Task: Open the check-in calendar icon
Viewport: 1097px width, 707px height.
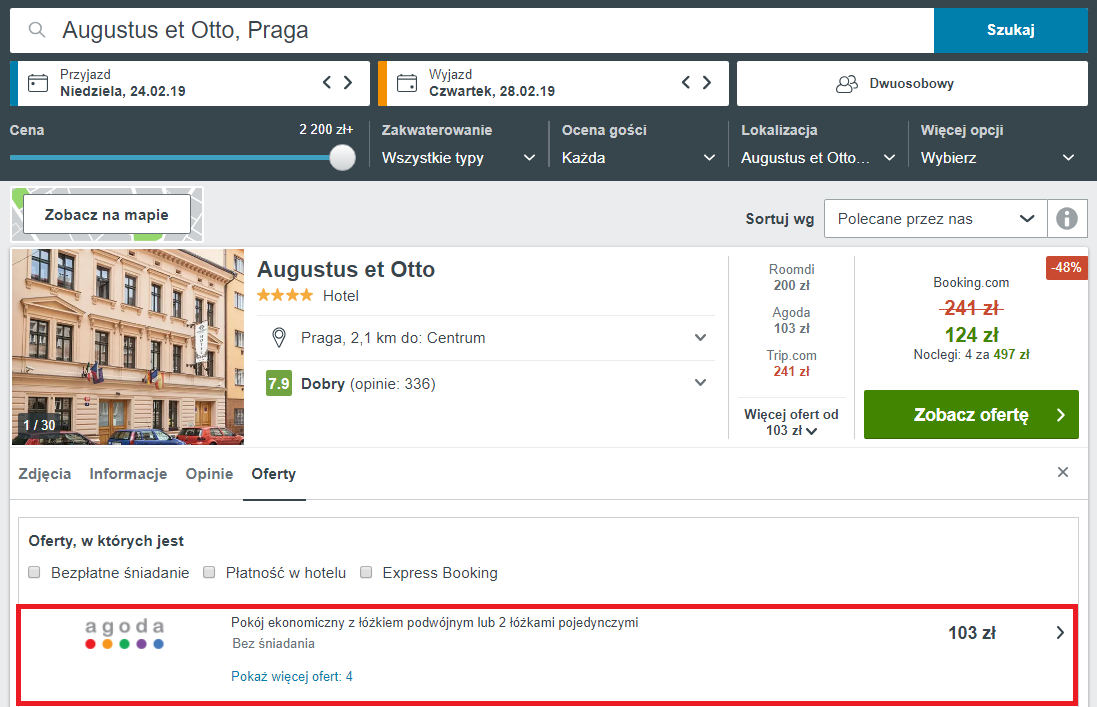Action: pyautogui.click(x=38, y=83)
